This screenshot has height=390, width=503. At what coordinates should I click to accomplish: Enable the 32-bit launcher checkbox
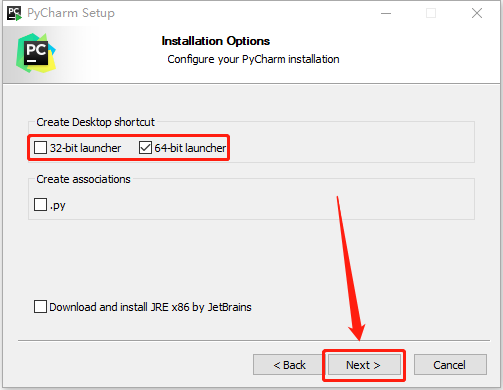click(x=40, y=147)
